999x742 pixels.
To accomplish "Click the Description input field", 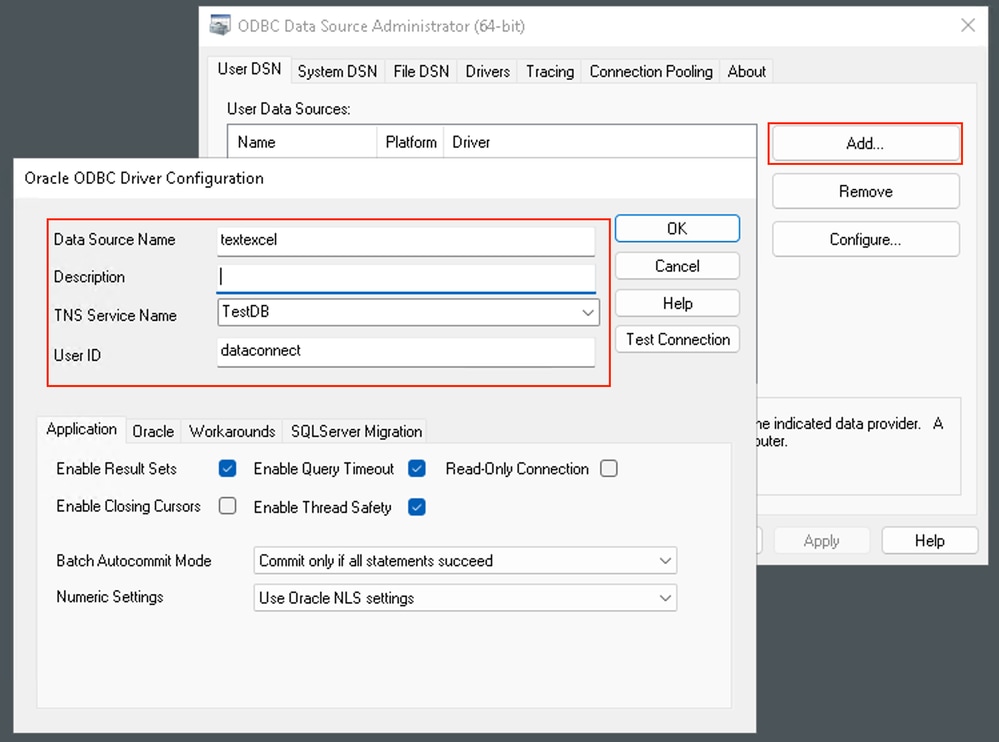I will coord(406,278).
